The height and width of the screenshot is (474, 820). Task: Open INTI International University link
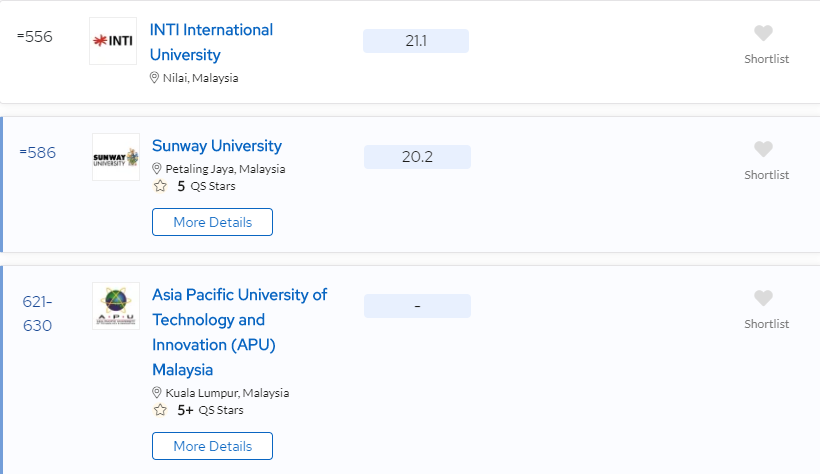tap(211, 42)
